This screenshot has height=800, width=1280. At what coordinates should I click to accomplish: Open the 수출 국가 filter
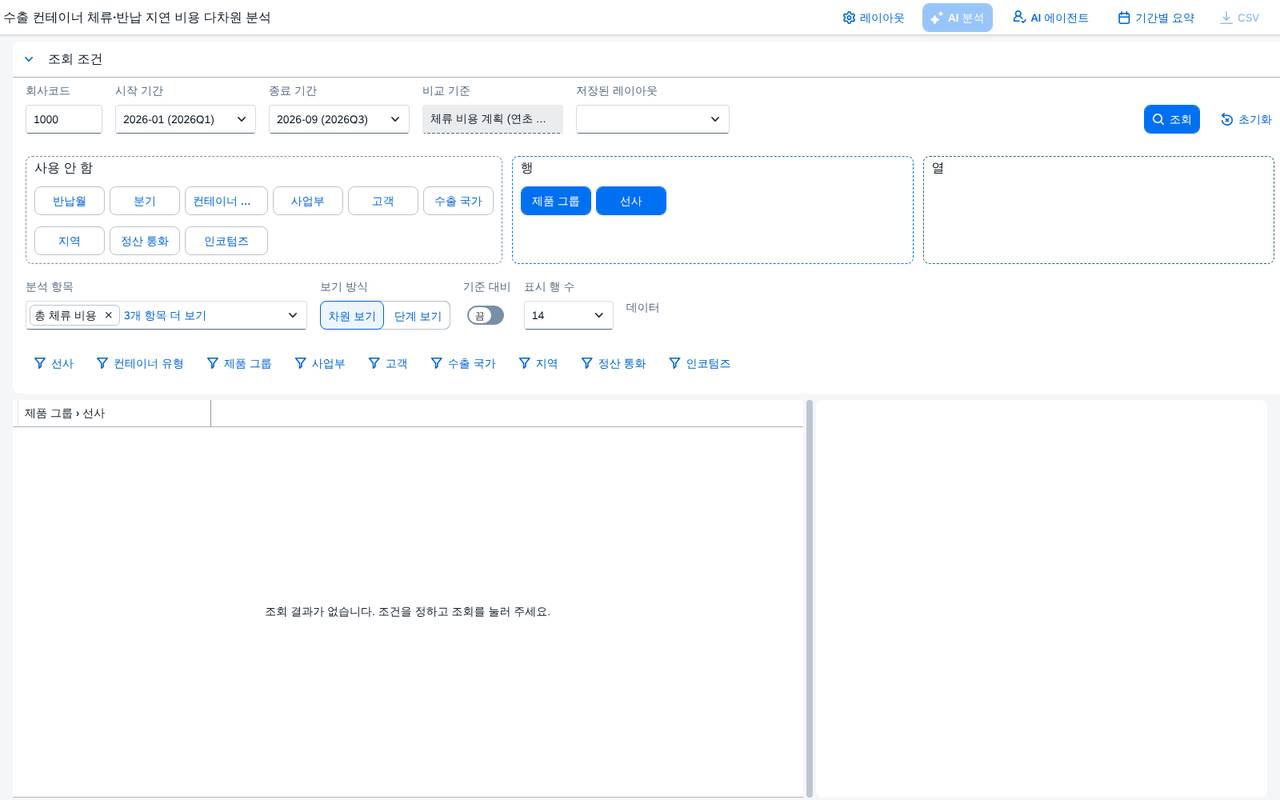(463, 363)
